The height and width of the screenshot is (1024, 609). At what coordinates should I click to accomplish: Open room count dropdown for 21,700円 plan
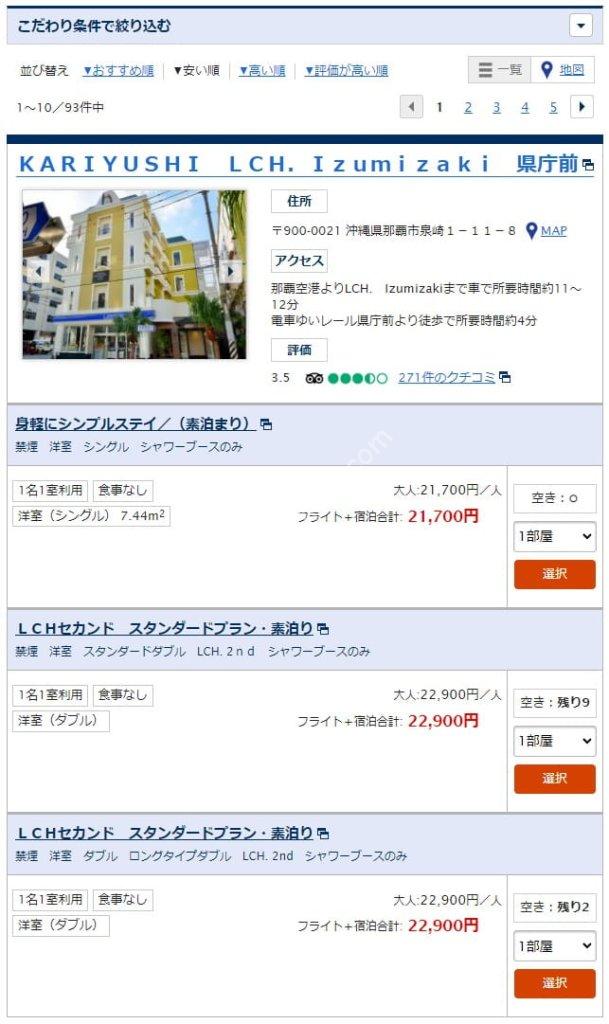click(554, 536)
